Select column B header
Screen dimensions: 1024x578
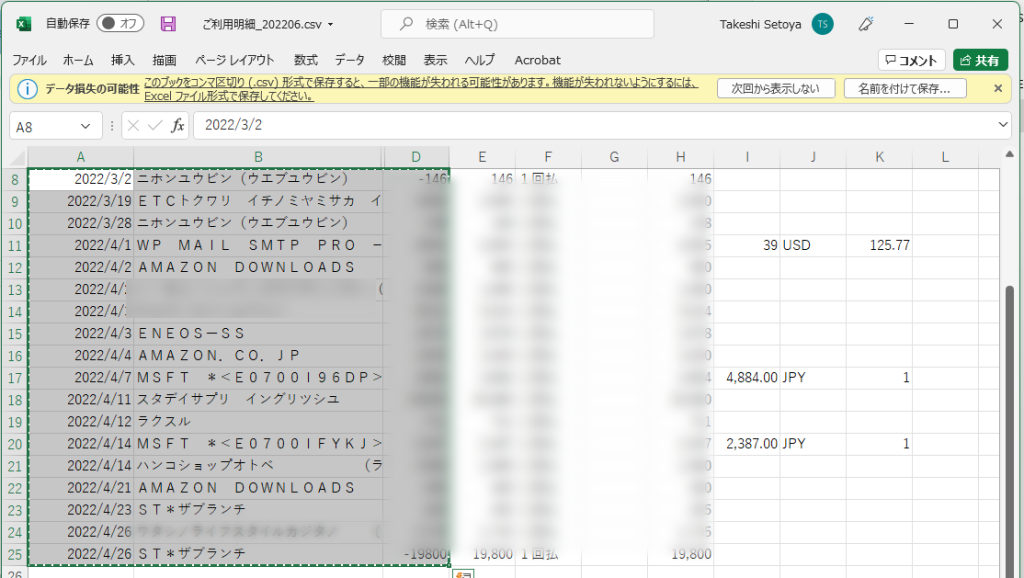(x=259, y=157)
